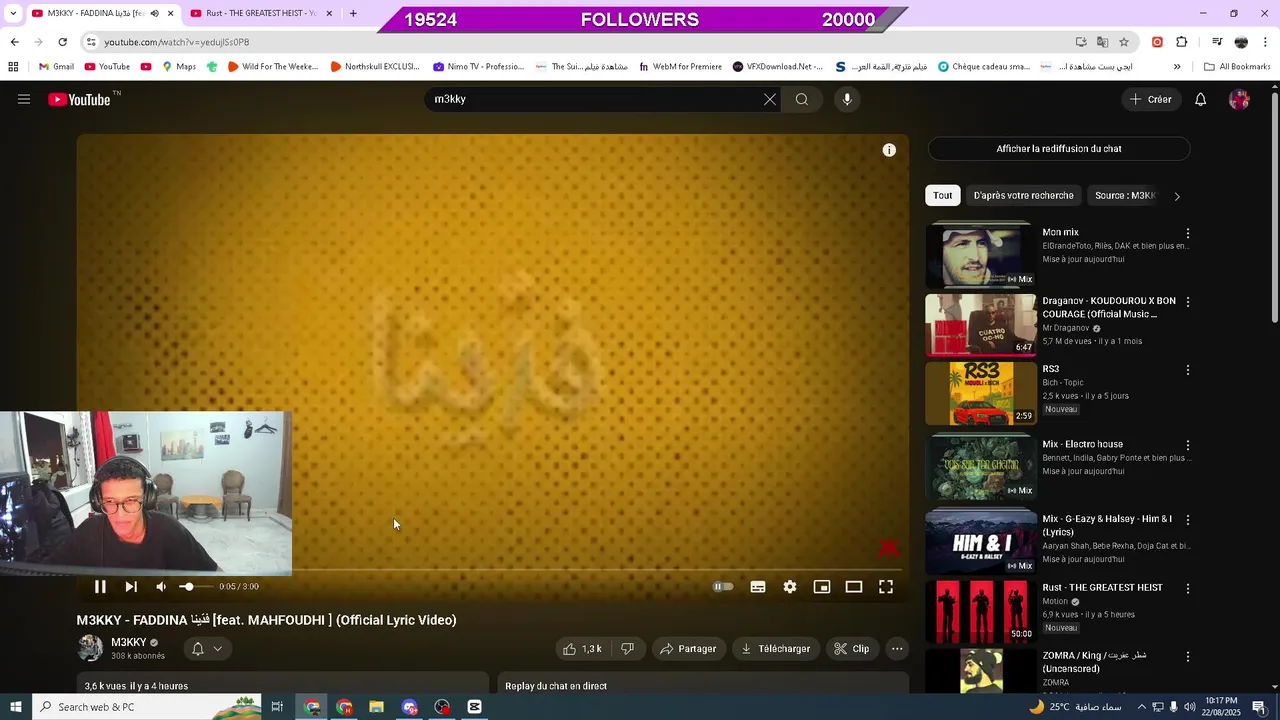Show more filter chips arrow
Image resolution: width=1280 pixels, height=720 pixels.
pos(1177,196)
